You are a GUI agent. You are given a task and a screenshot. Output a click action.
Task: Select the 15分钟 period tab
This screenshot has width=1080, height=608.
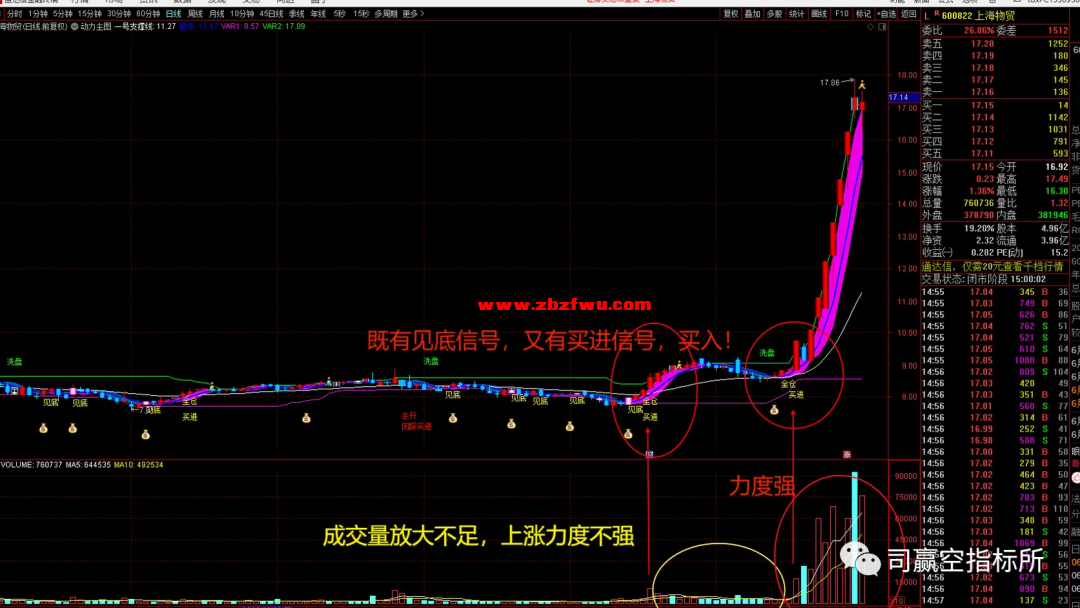point(90,14)
